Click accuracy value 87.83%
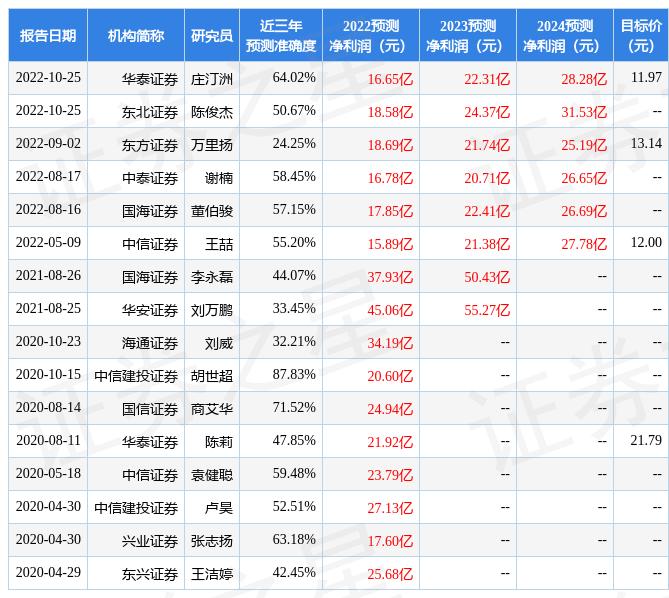This screenshot has width=669, height=598. click(294, 374)
